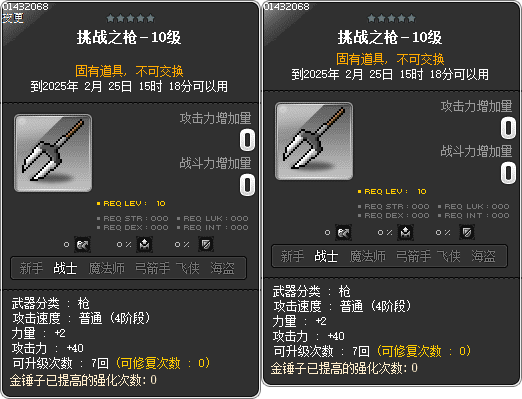Select the 飞侠 job in the right tooltip
Image resolution: width=522 pixels, height=399 pixels.
click(x=449, y=256)
